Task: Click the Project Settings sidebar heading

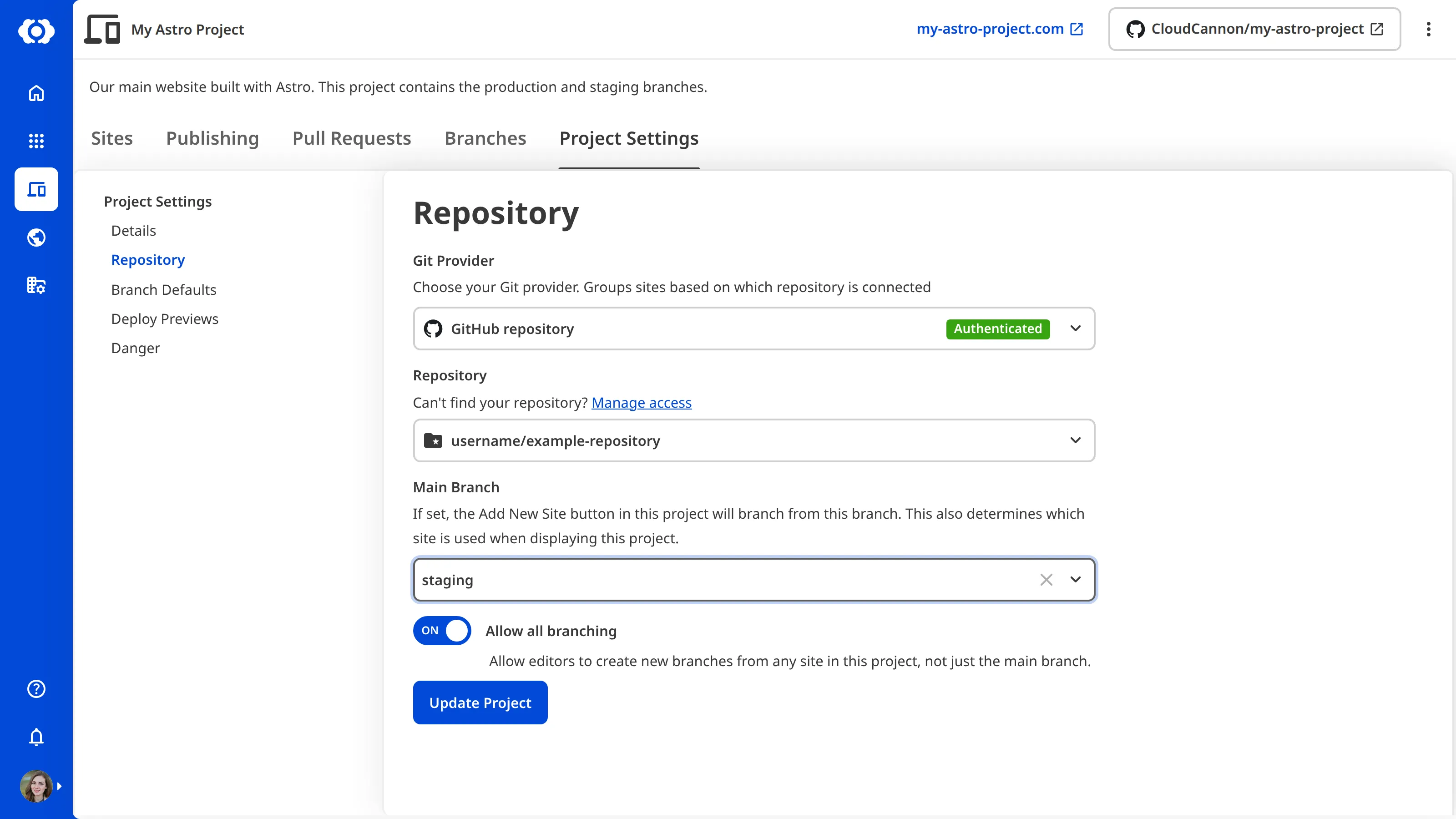Action: (158, 202)
